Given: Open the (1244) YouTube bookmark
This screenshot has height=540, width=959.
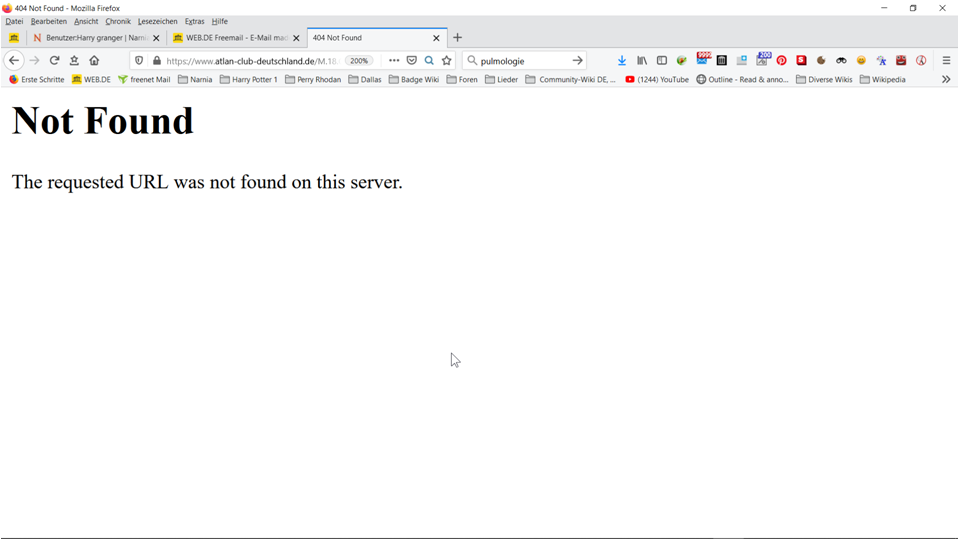Looking at the screenshot, I should [657, 80].
